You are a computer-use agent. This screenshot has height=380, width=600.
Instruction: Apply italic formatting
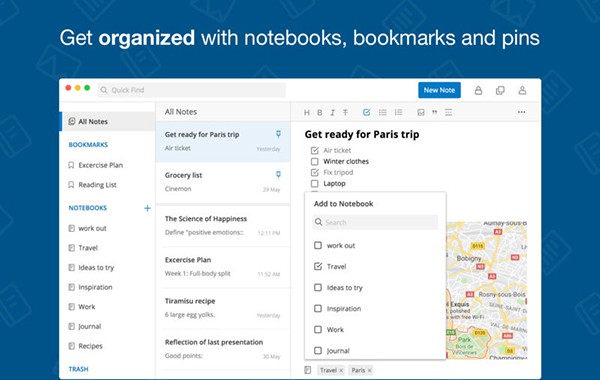click(333, 113)
